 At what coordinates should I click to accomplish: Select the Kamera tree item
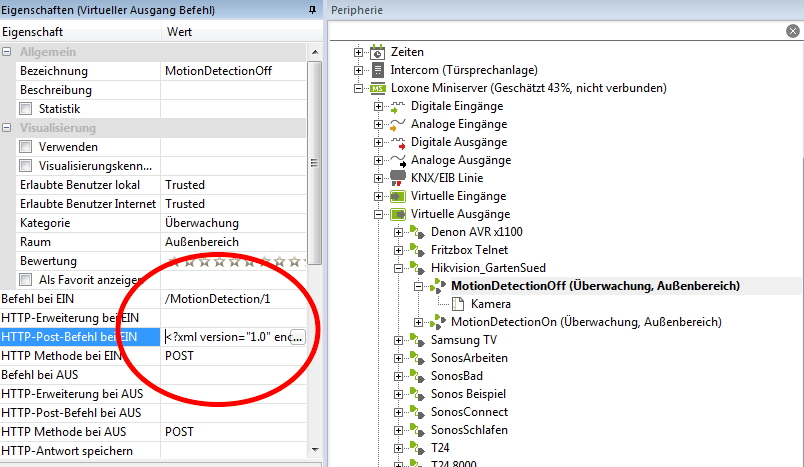click(490, 304)
